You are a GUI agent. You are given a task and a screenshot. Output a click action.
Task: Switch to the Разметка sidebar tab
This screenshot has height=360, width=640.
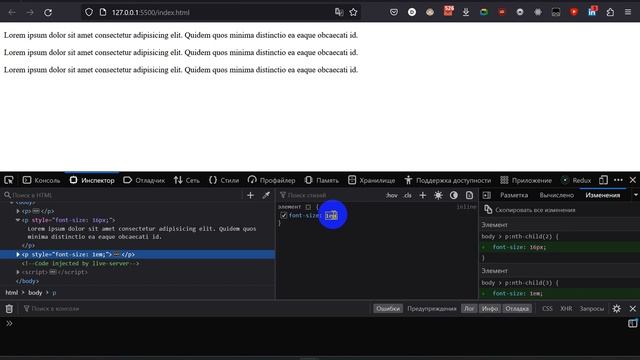coord(514,195)
